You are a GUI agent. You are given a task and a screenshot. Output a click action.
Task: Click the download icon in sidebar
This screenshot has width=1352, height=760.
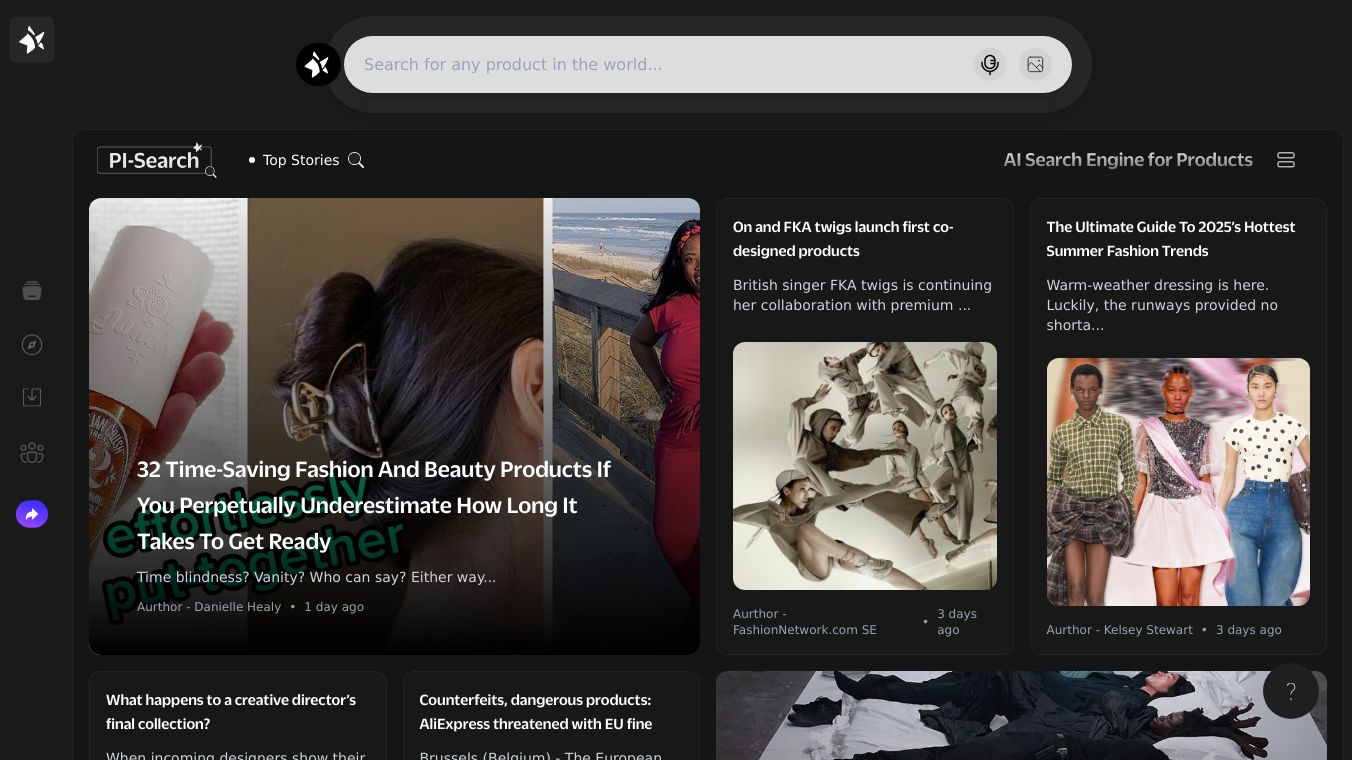tap(32, 397)
